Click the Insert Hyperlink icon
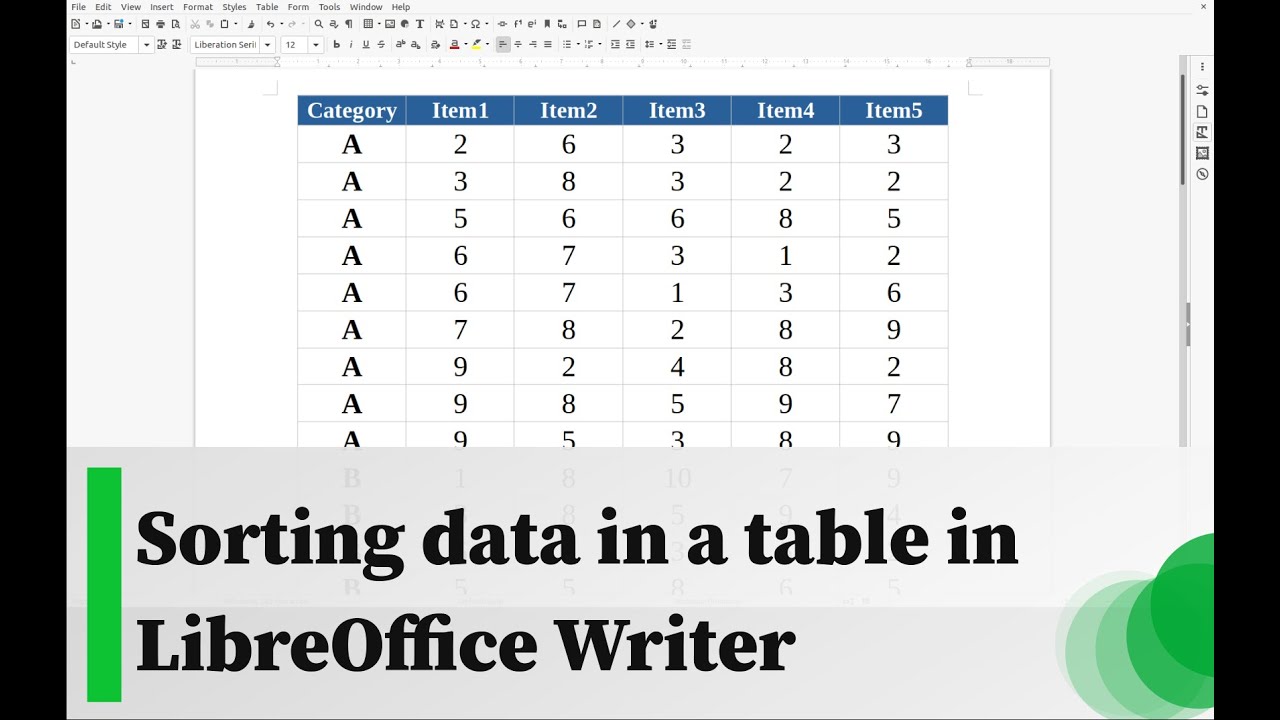 point(502,24)
